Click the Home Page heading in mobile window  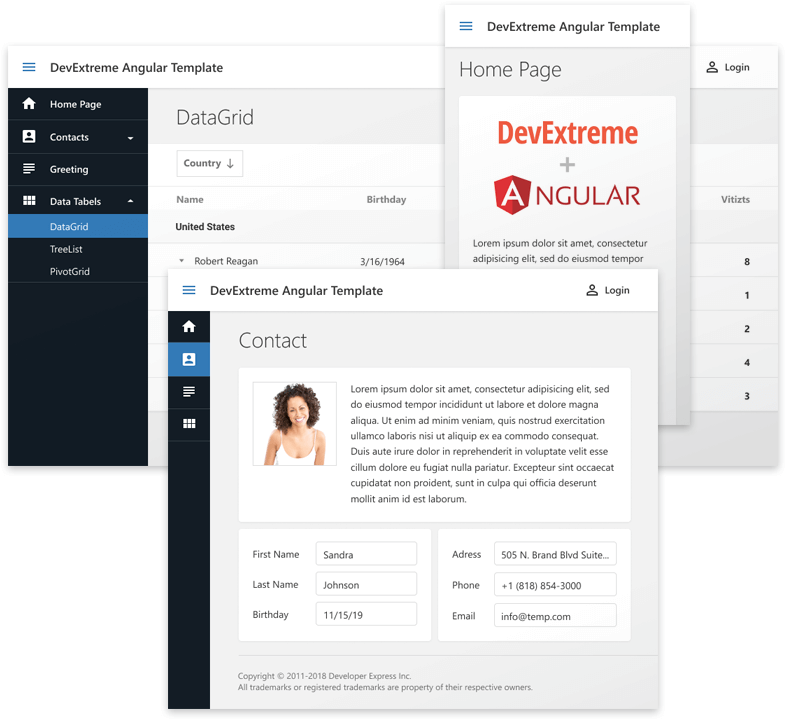pyautogui.click(x=510, y=70)
